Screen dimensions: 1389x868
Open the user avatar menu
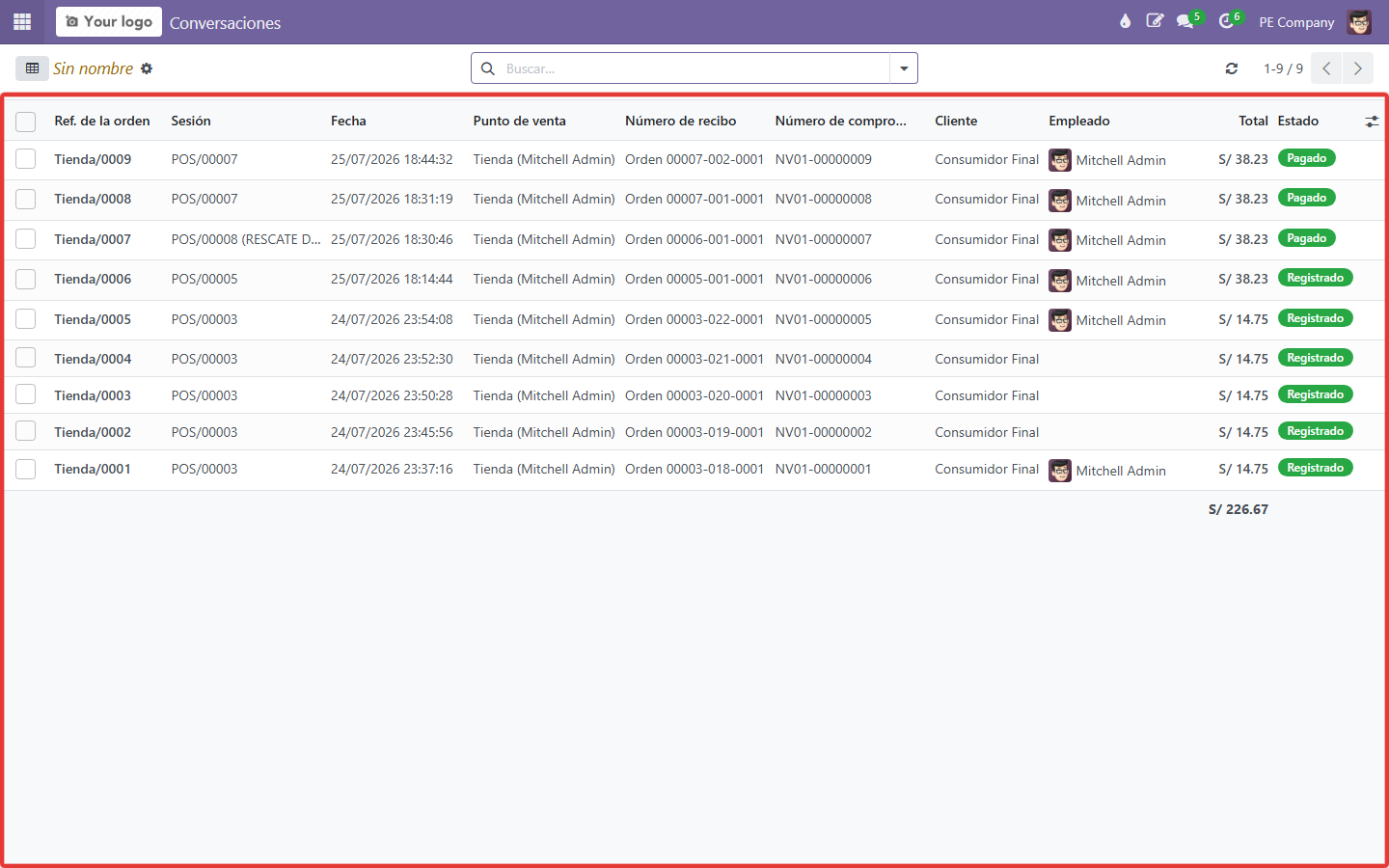point(1359,22)
